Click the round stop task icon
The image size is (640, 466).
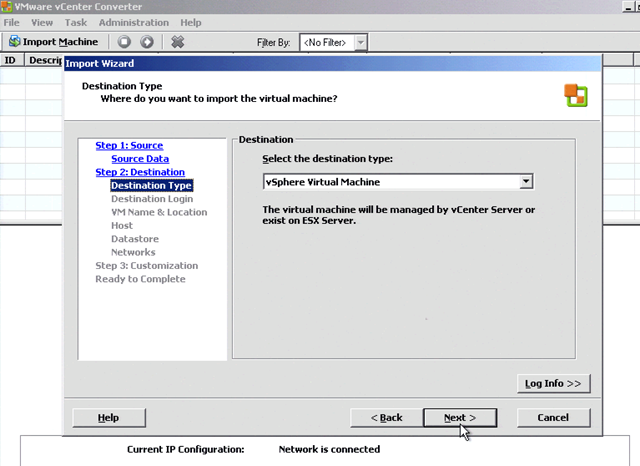[x=124, y=42]
